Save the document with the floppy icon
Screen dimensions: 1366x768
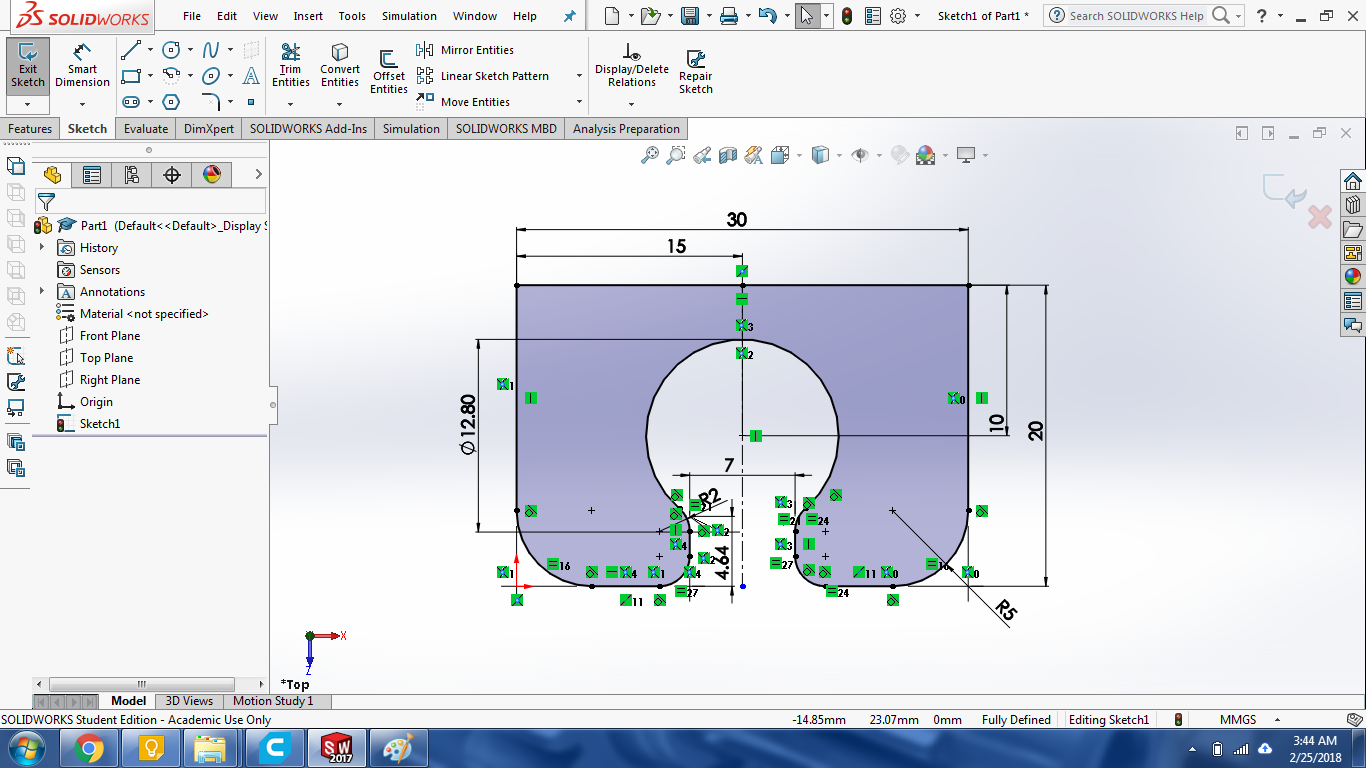pyautogui.click(x=689, y=16)
